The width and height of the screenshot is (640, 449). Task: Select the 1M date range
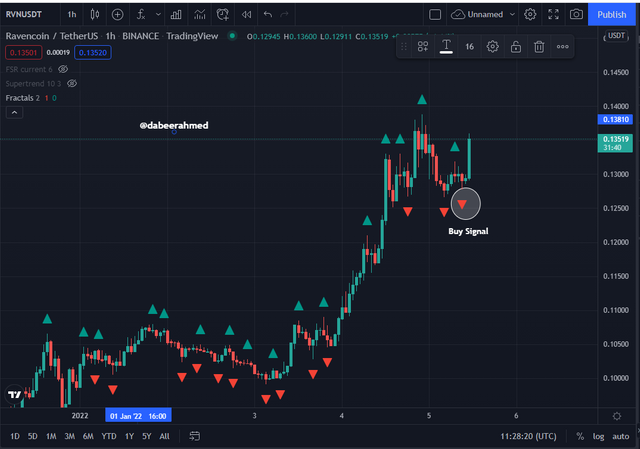(x=51, y=436)
